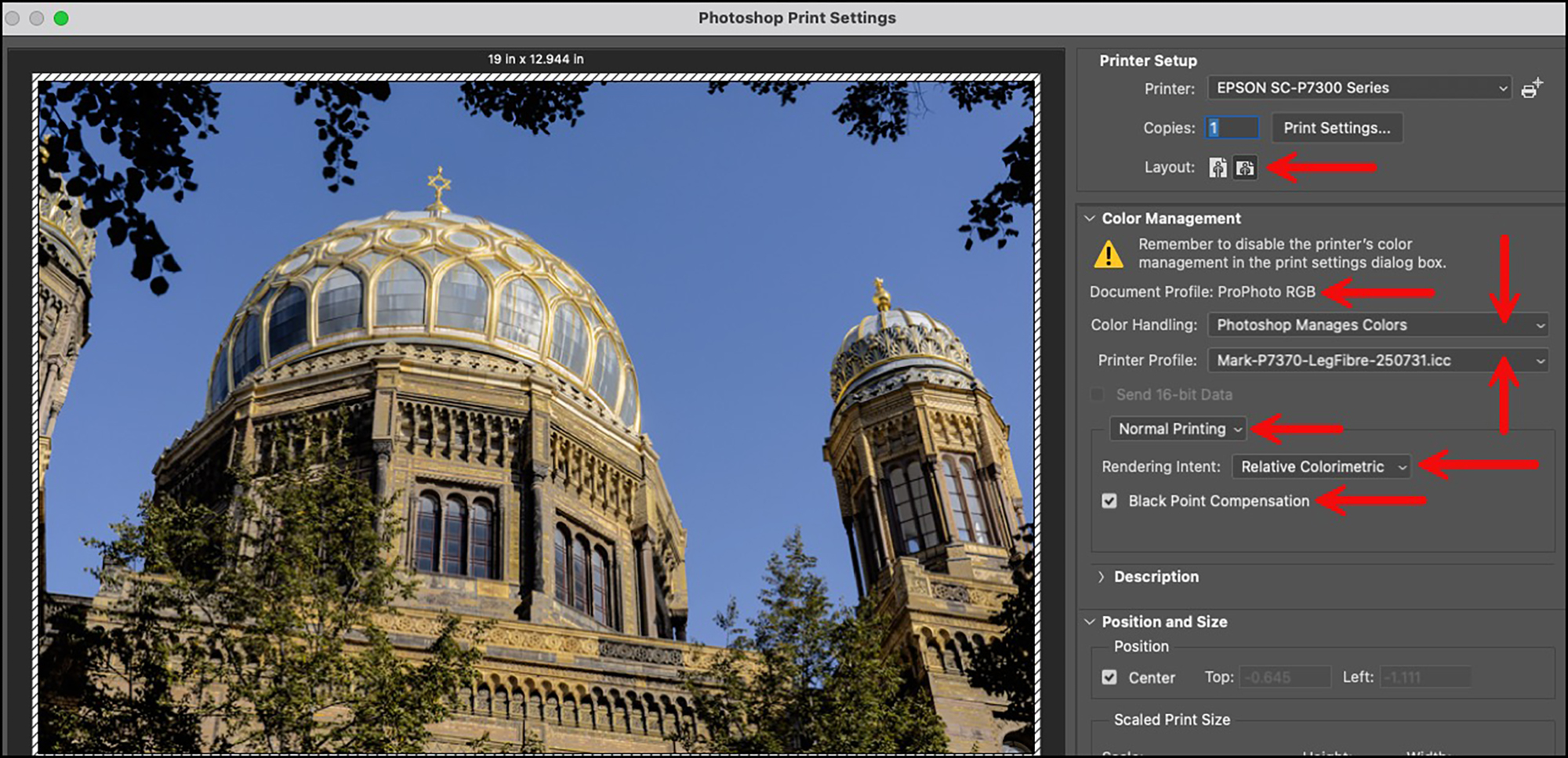
Task: Toggle the Center position checkbox
Action: 1109,677
